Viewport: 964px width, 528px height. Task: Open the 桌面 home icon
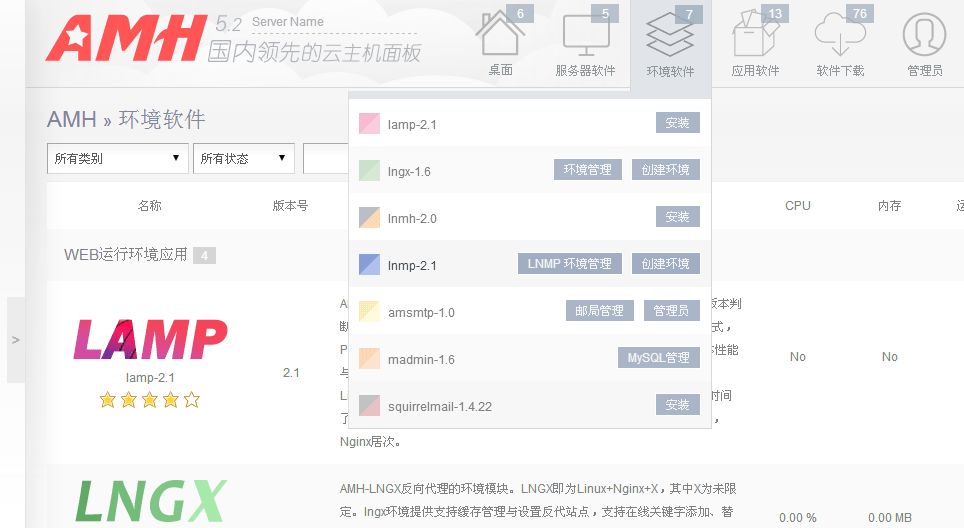pyautogui.click(x=500, y=38)
